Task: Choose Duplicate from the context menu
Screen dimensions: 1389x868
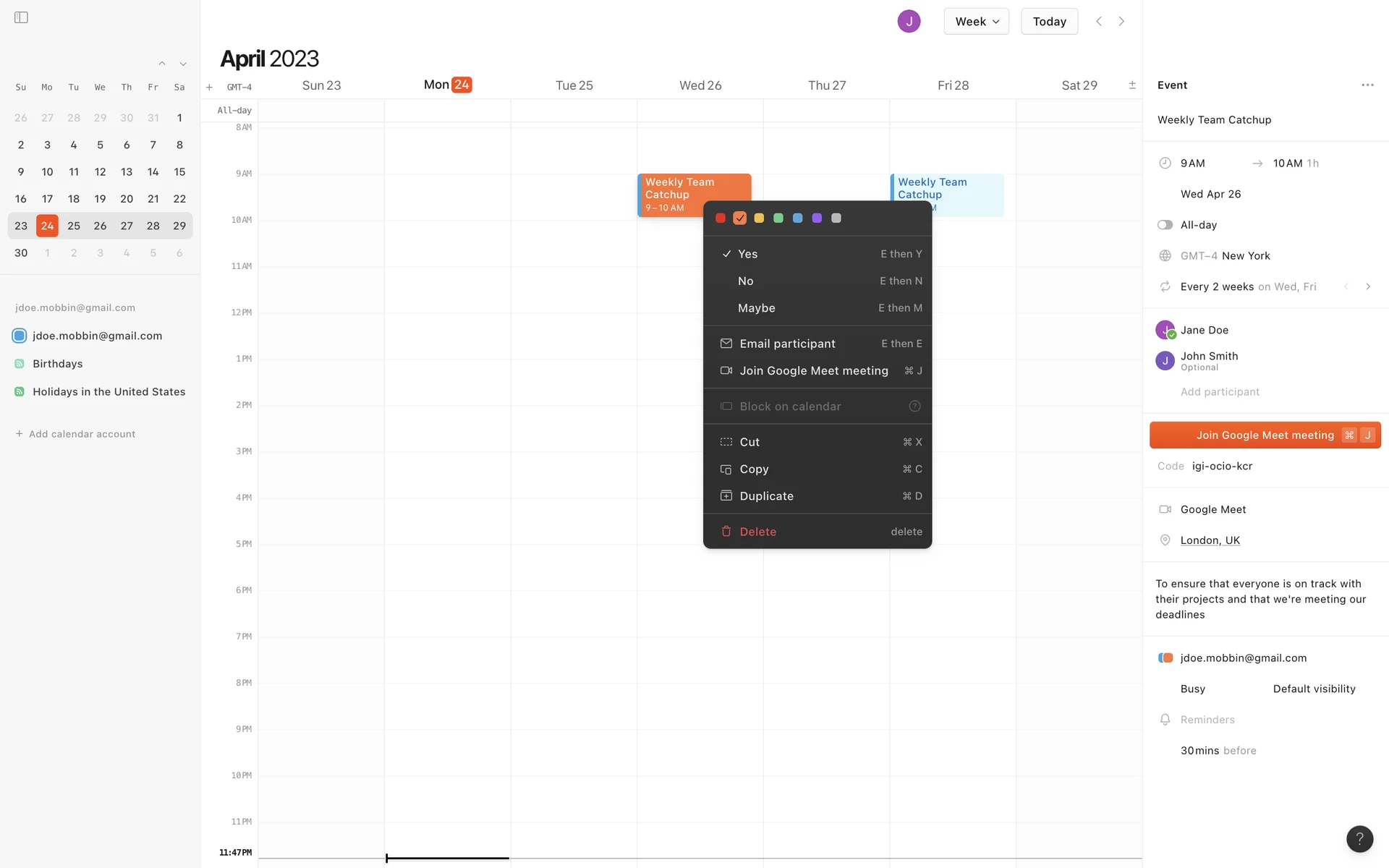Action: click(x=766, y=496)
